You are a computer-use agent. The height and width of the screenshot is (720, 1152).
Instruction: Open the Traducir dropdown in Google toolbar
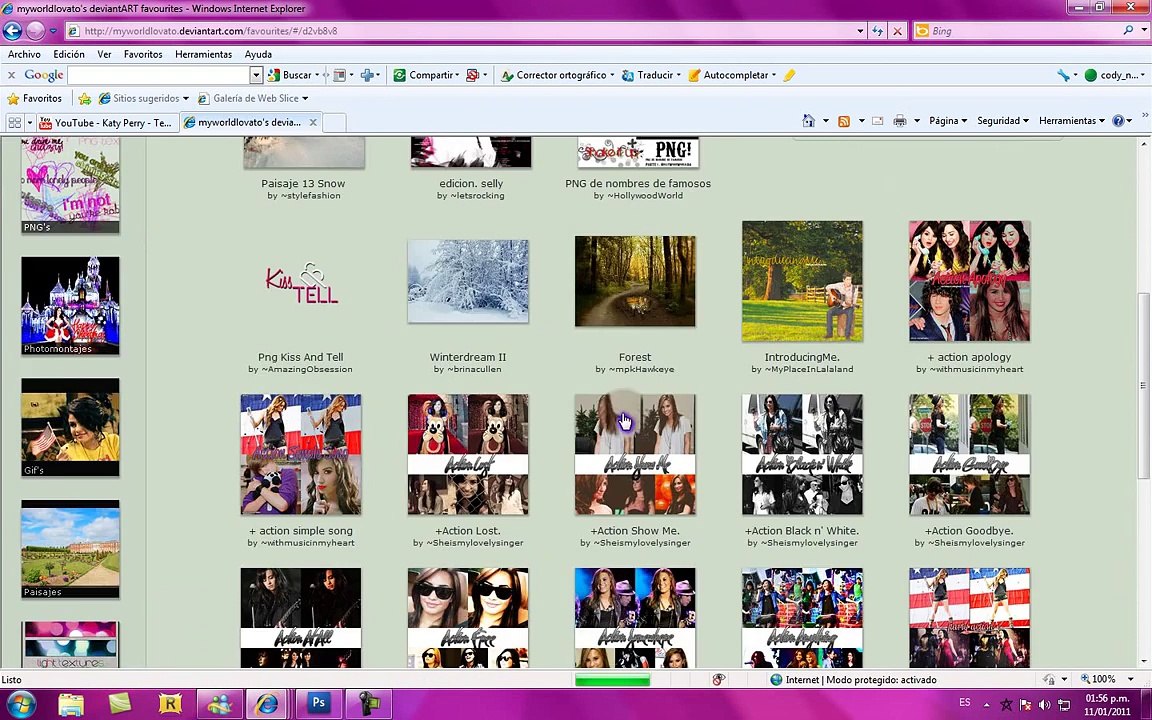(655, 75)
